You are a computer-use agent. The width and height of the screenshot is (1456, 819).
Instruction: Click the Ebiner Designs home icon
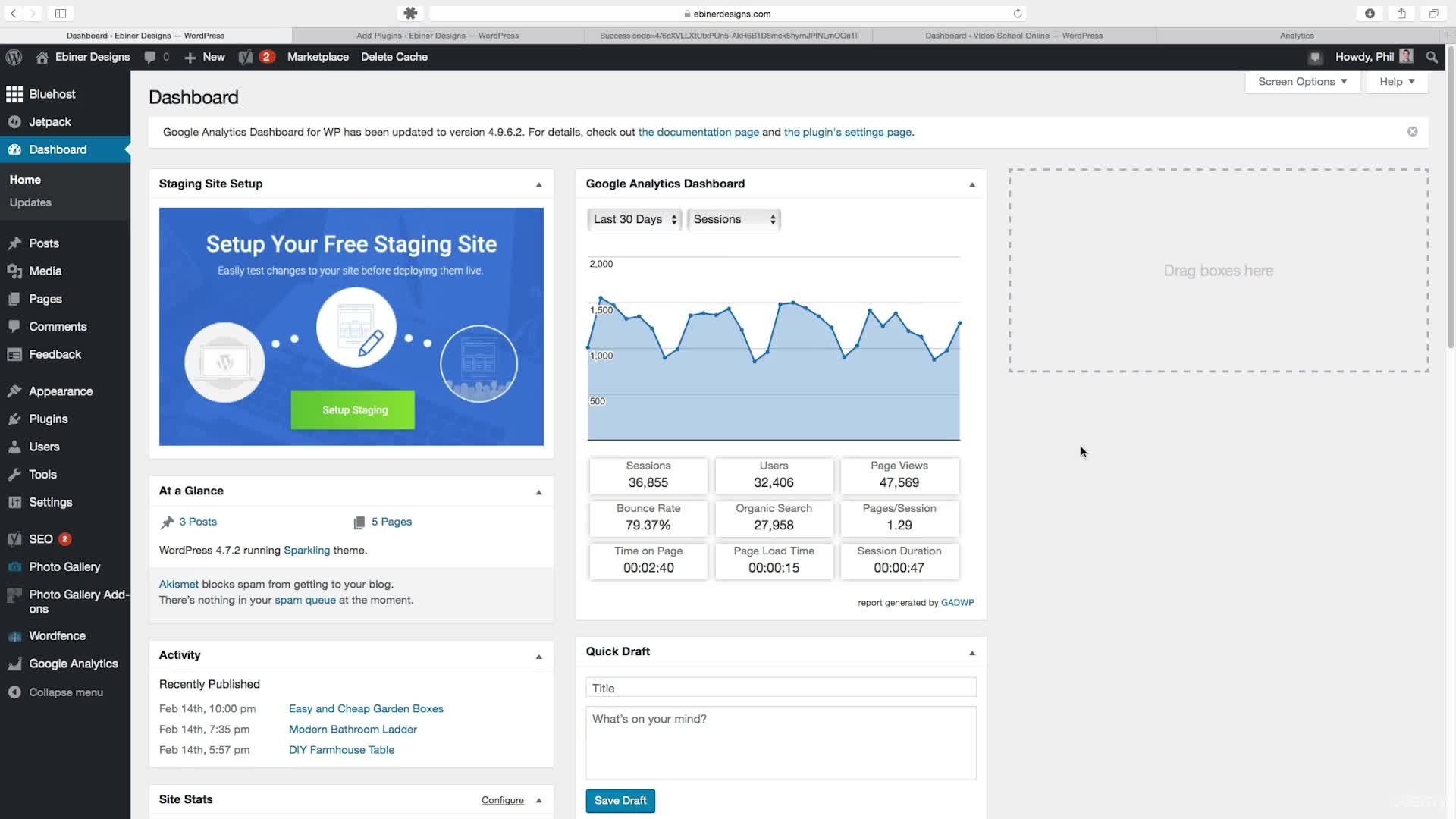42,57
